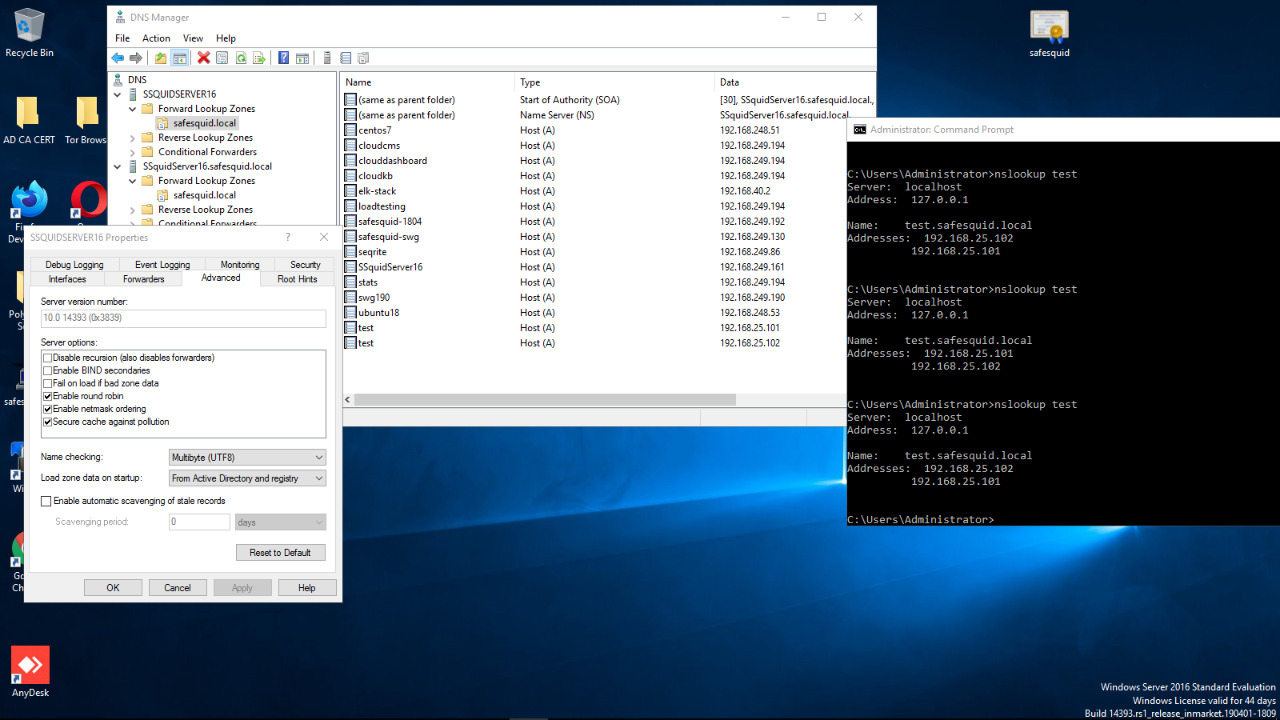This screenshot has height=720, width=1280.
Task: Toggle the Show/Hide Console Tree icon
Action: [x=180, y=58]
